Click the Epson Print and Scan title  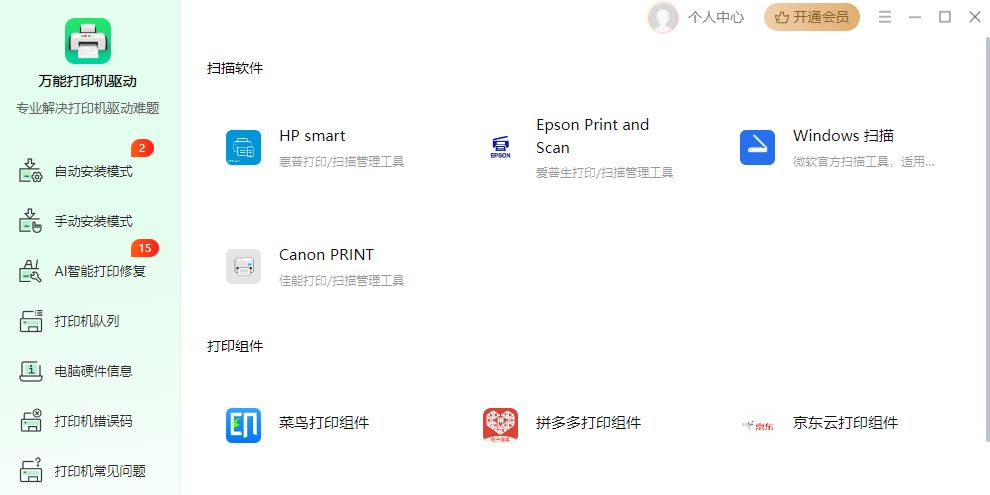(592, 136)
